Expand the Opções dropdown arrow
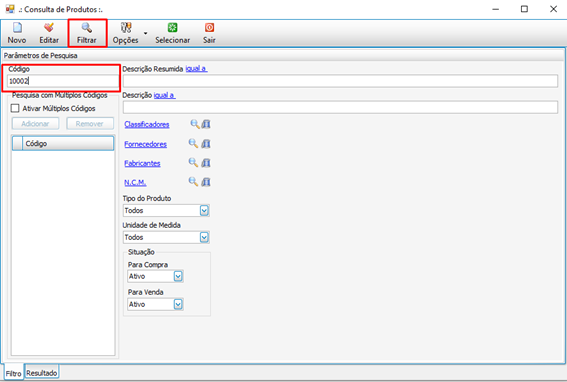This screenshot has width=567, height=382. click(145, 33)
